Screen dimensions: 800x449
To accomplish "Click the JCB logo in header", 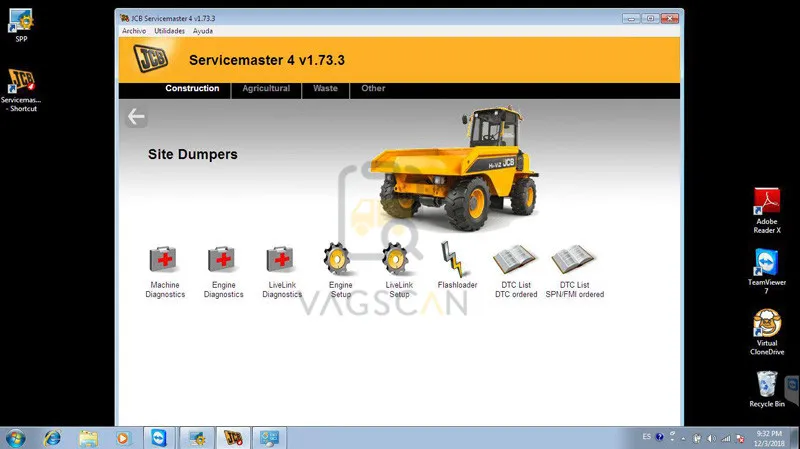I will click(x=151, y=59).
